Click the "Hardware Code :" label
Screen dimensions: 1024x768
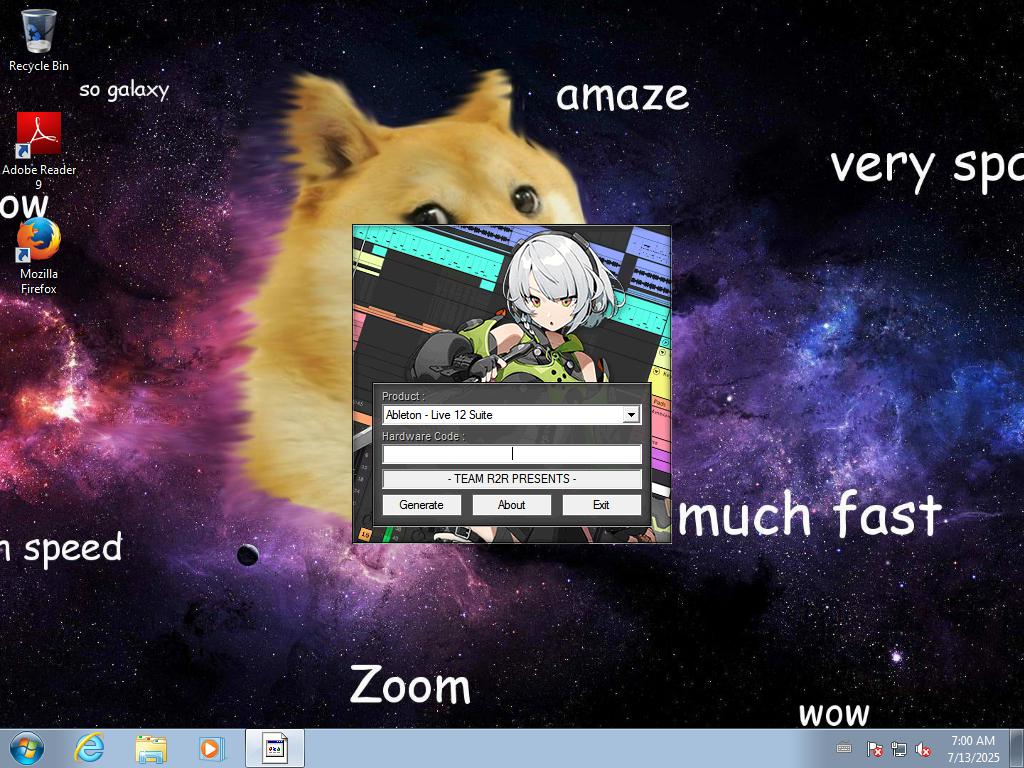click(x=423, y=436)
